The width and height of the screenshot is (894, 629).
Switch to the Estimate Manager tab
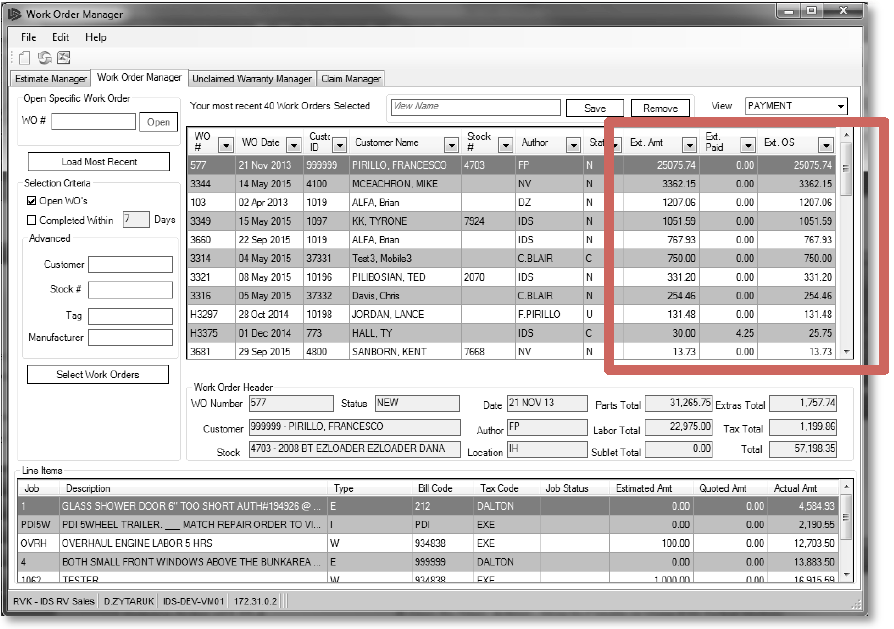click(x=51, y=79)
